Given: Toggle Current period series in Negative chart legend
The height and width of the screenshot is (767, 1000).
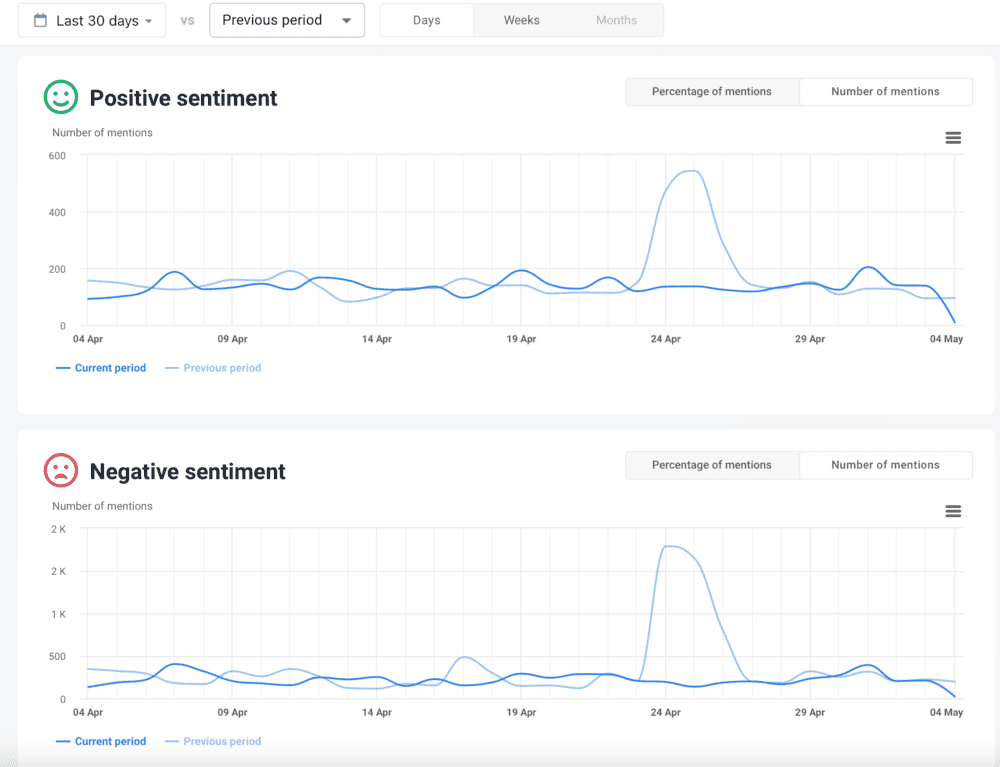Looking at the screenshot, I should 101,741.
